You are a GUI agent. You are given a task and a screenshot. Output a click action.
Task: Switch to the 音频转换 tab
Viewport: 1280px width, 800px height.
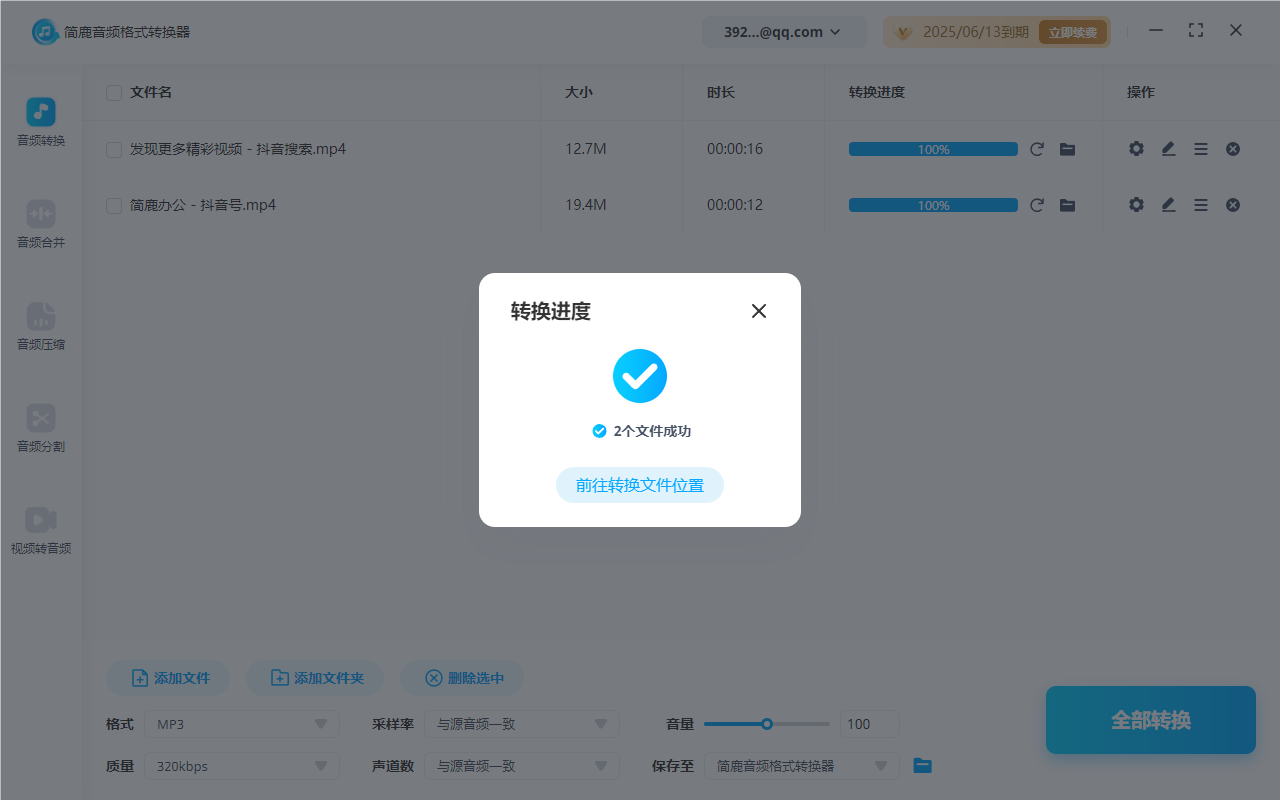[x=40, y=122]
